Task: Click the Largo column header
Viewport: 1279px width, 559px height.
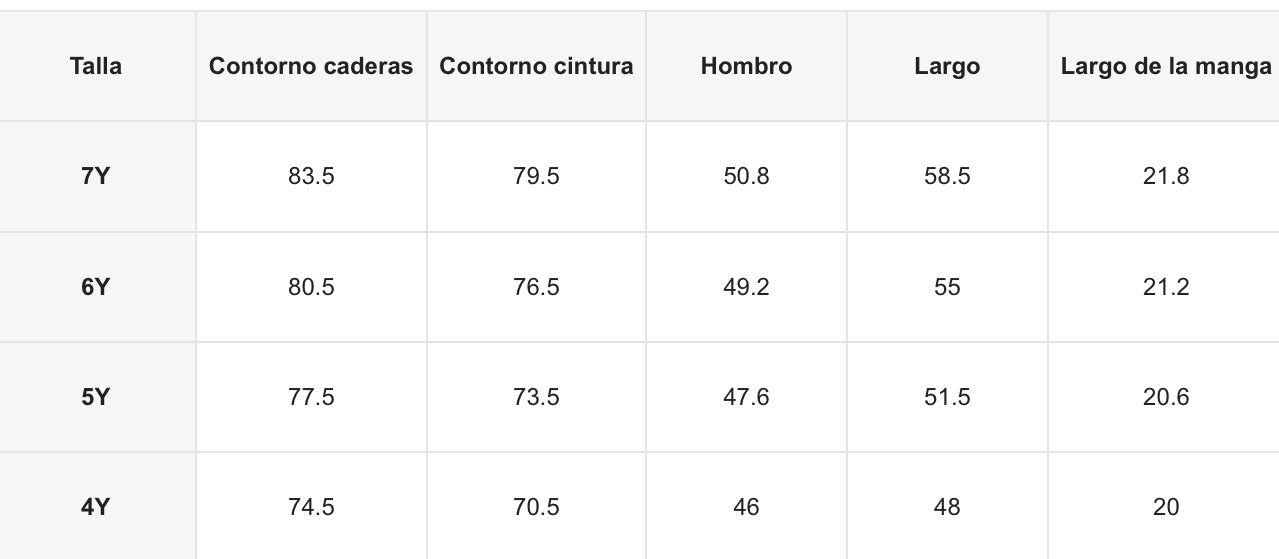Action: pos(947,66)
